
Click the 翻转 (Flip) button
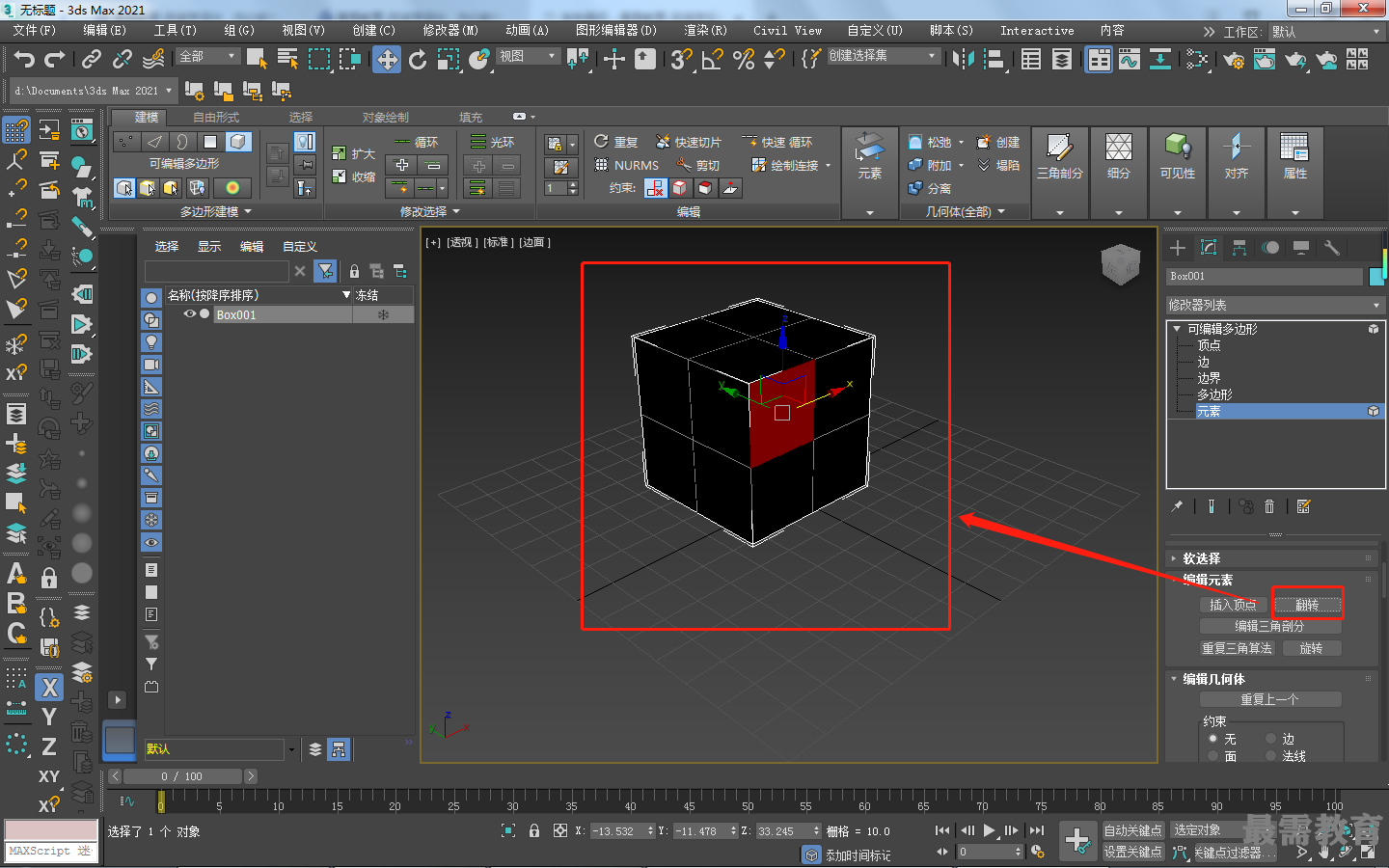(x=1307, y=605)
